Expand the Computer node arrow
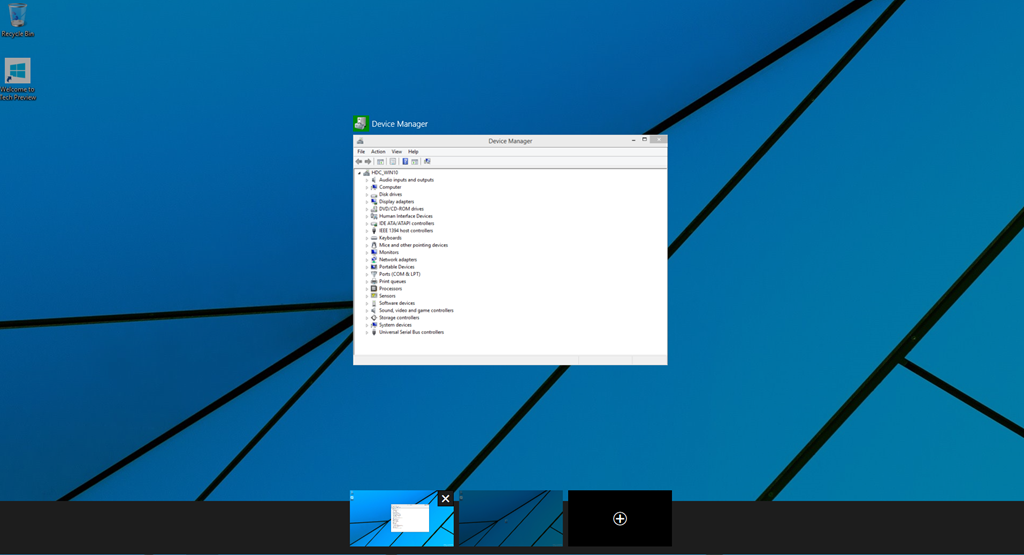This screenshot has height=555, width=1024. [367, 187]
